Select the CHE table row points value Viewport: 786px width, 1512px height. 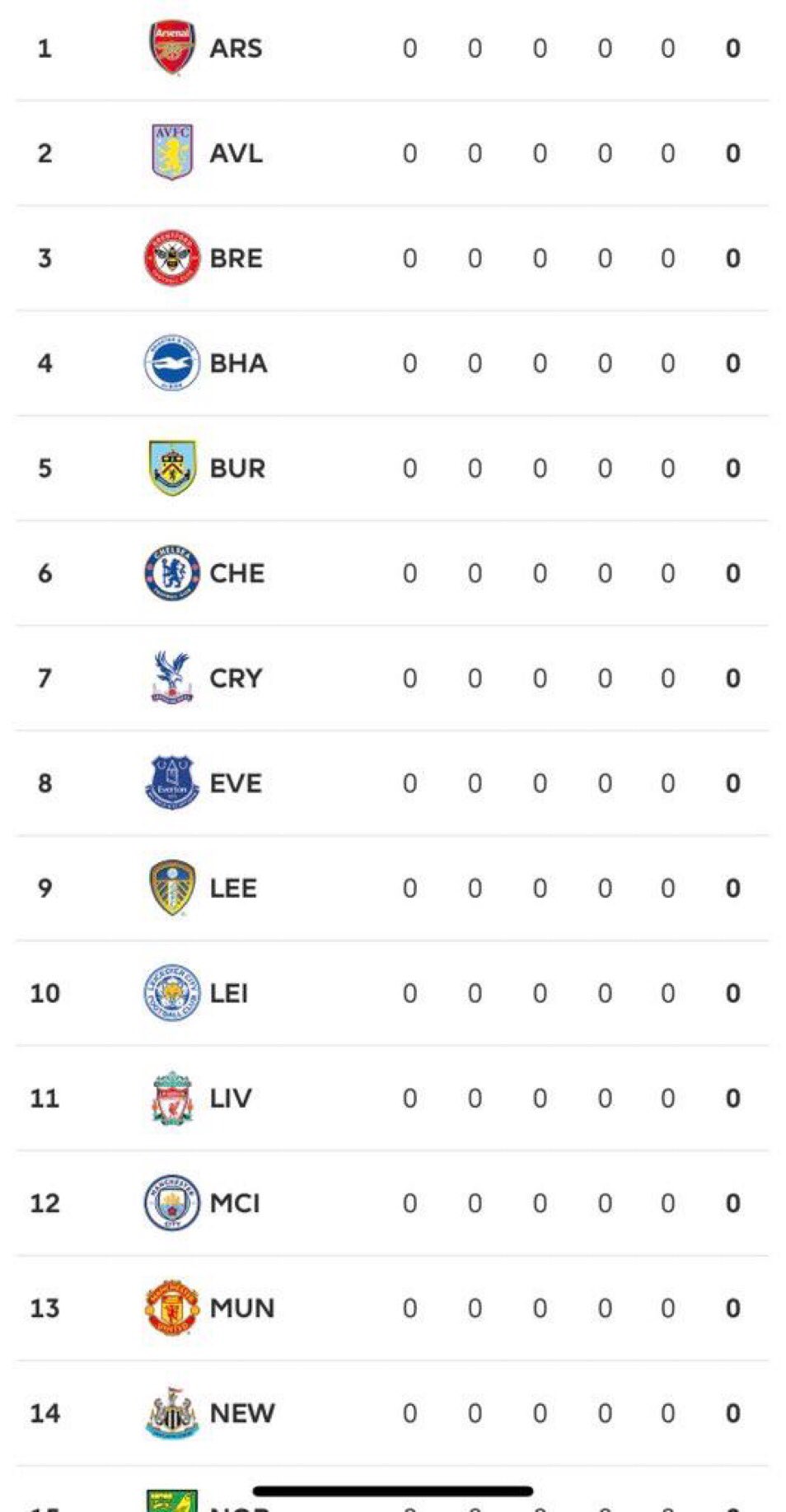[x=732, y=573]
